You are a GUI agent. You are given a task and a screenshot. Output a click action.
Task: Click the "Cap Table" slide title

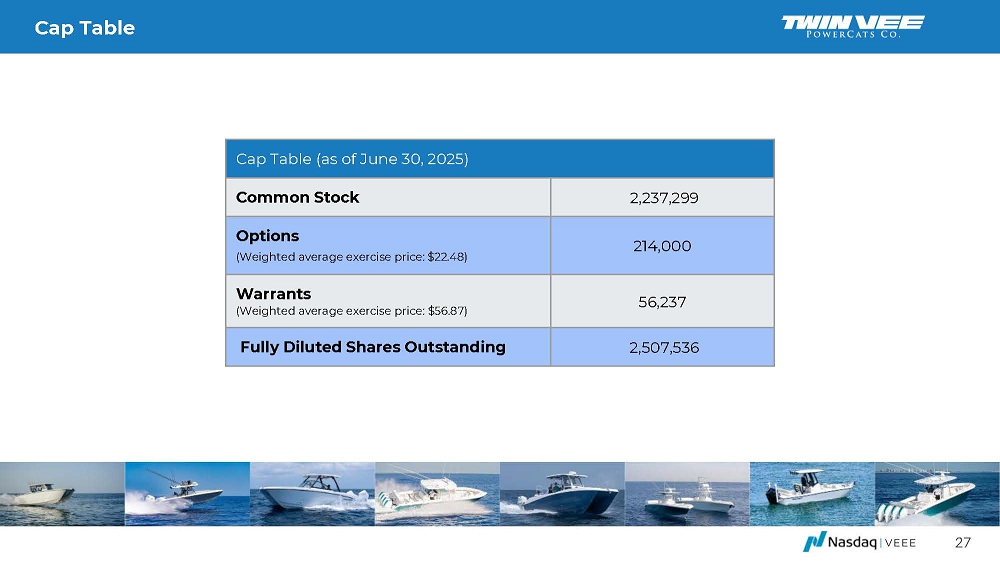84,28
